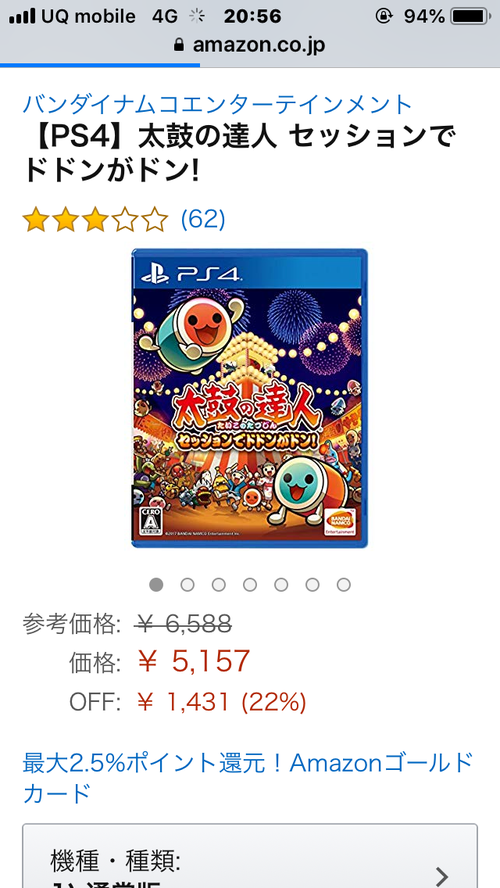
Task: Select the second image carousel dot
Action: point(187,584)
